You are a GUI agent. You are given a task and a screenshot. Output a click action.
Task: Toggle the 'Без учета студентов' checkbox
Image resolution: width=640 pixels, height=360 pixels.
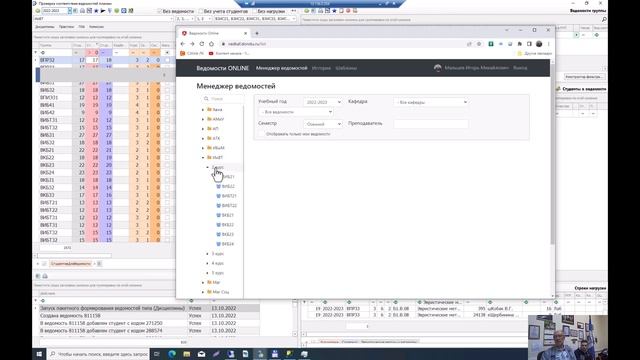(200, 11)
